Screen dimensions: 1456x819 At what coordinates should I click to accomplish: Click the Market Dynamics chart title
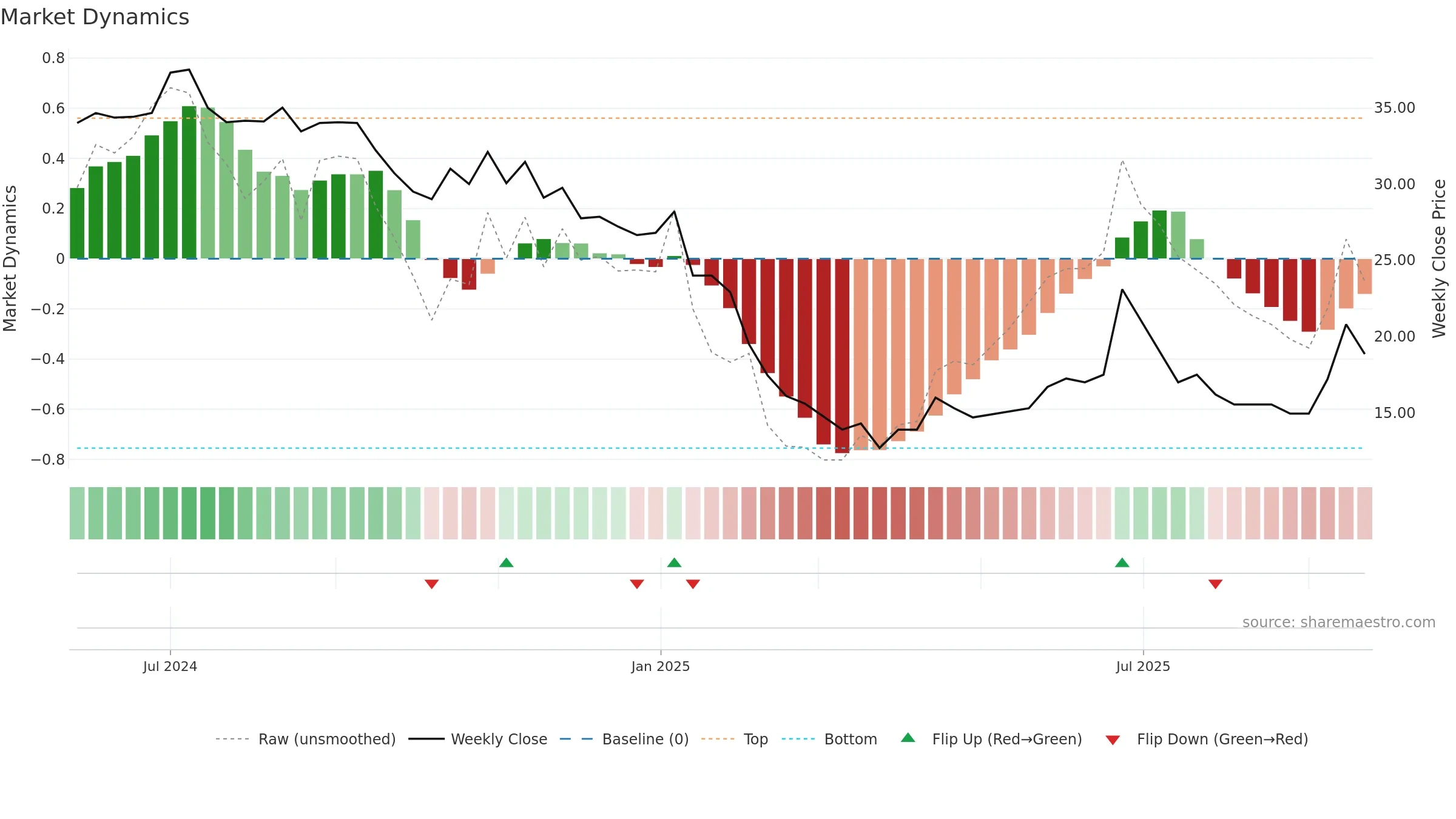pyautogui.click(x=95, y=17)
